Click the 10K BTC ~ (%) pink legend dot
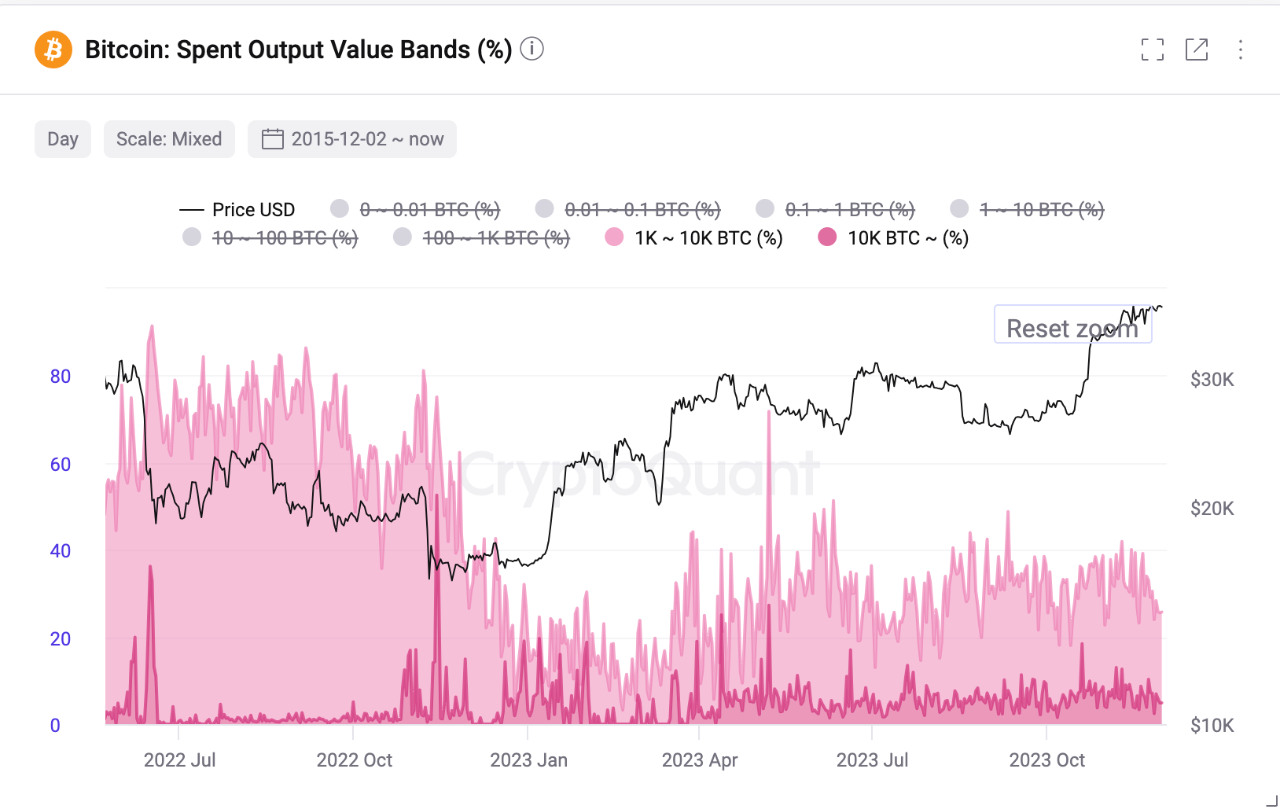Viewport: 1280px width, 812px height. click(x=827, y=238)
